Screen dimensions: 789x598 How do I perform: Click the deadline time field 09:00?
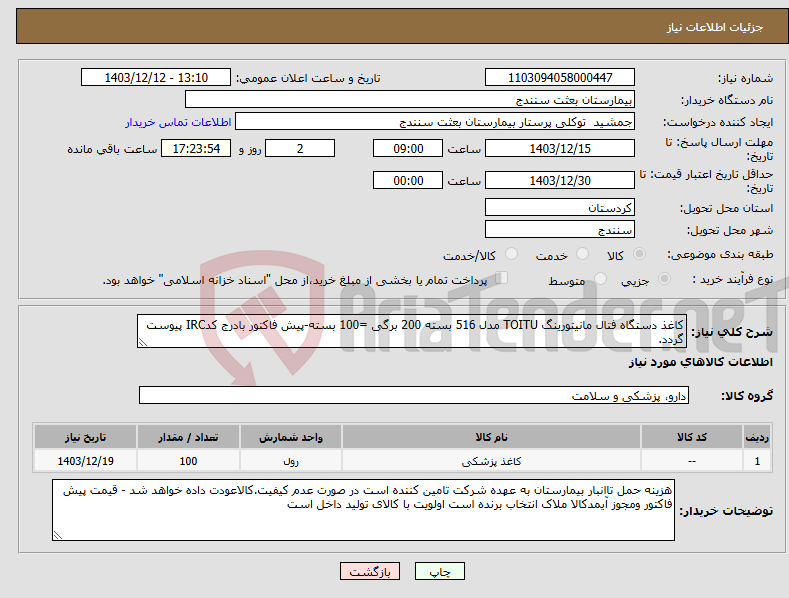tap(408, 148)
